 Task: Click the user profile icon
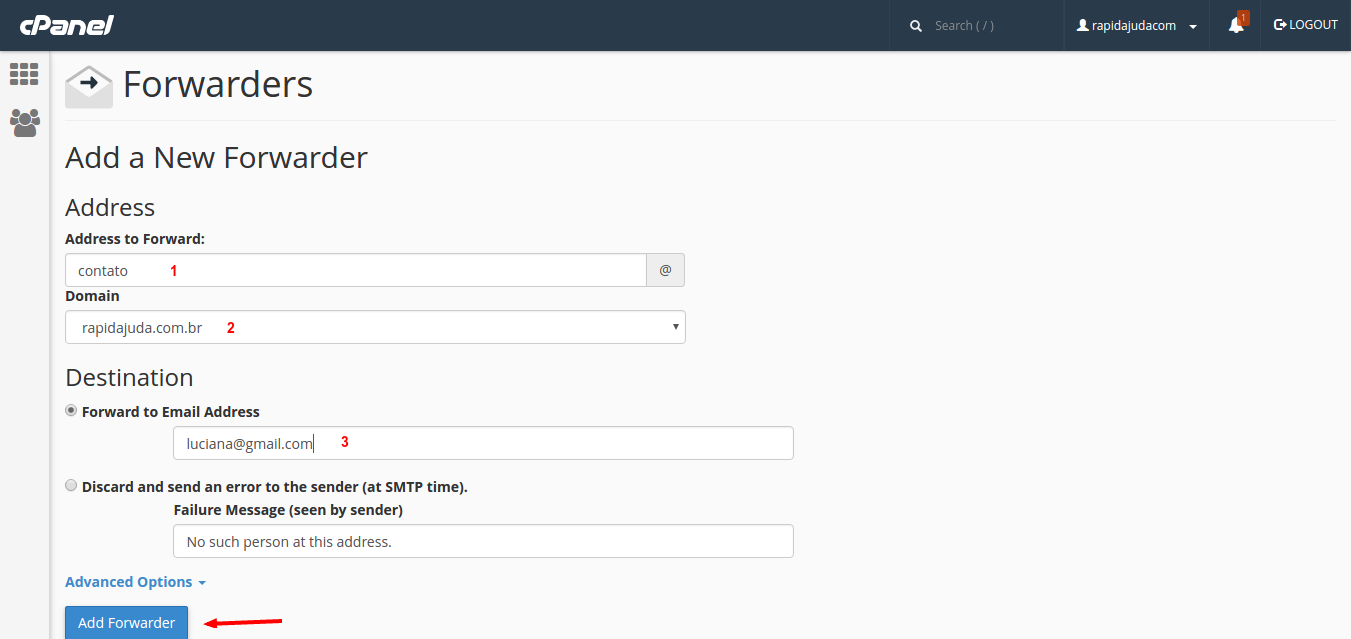tap(1082, 25)
